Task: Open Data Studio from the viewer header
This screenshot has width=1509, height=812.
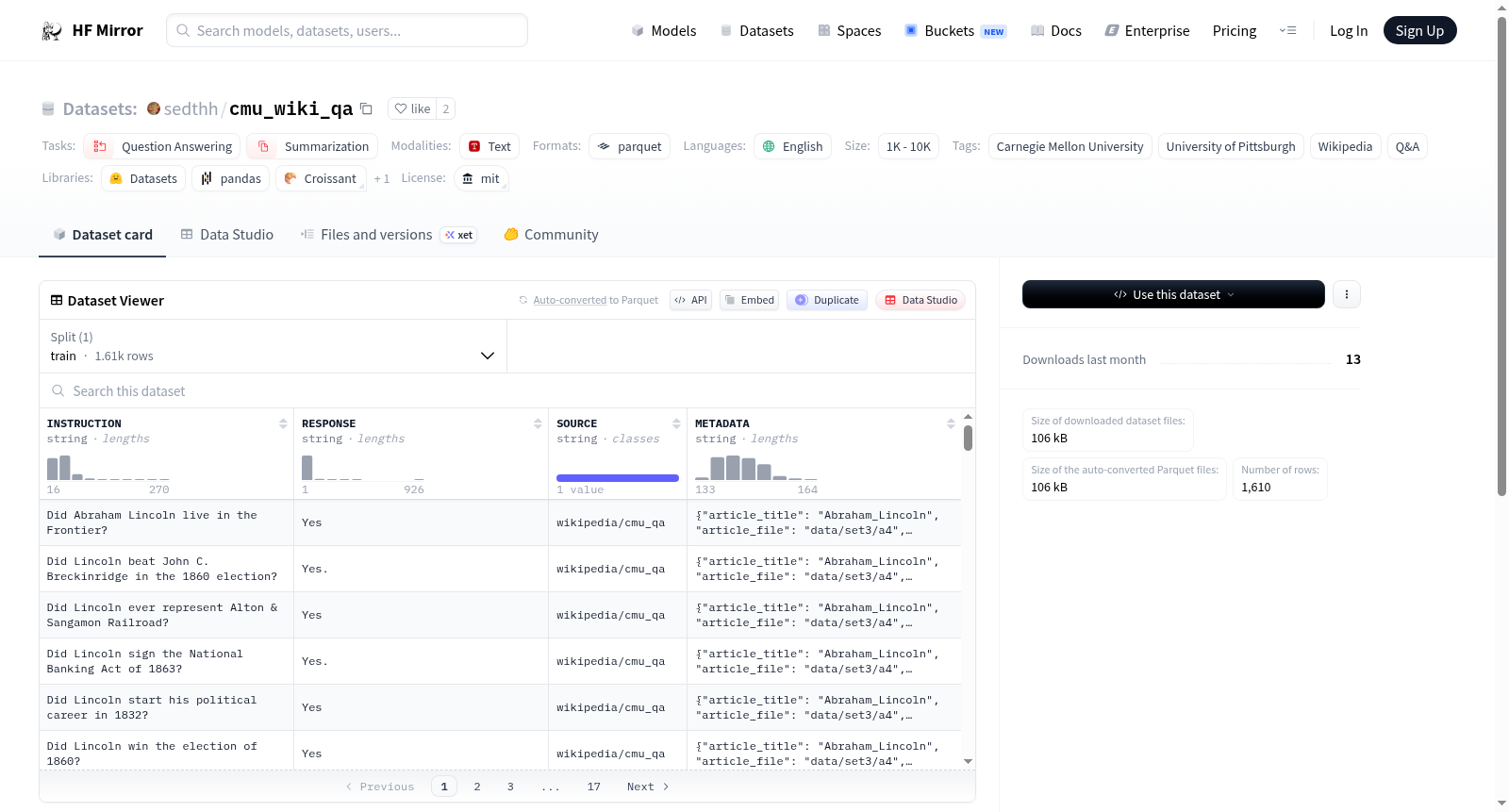Action: click(x=920, y=300)
